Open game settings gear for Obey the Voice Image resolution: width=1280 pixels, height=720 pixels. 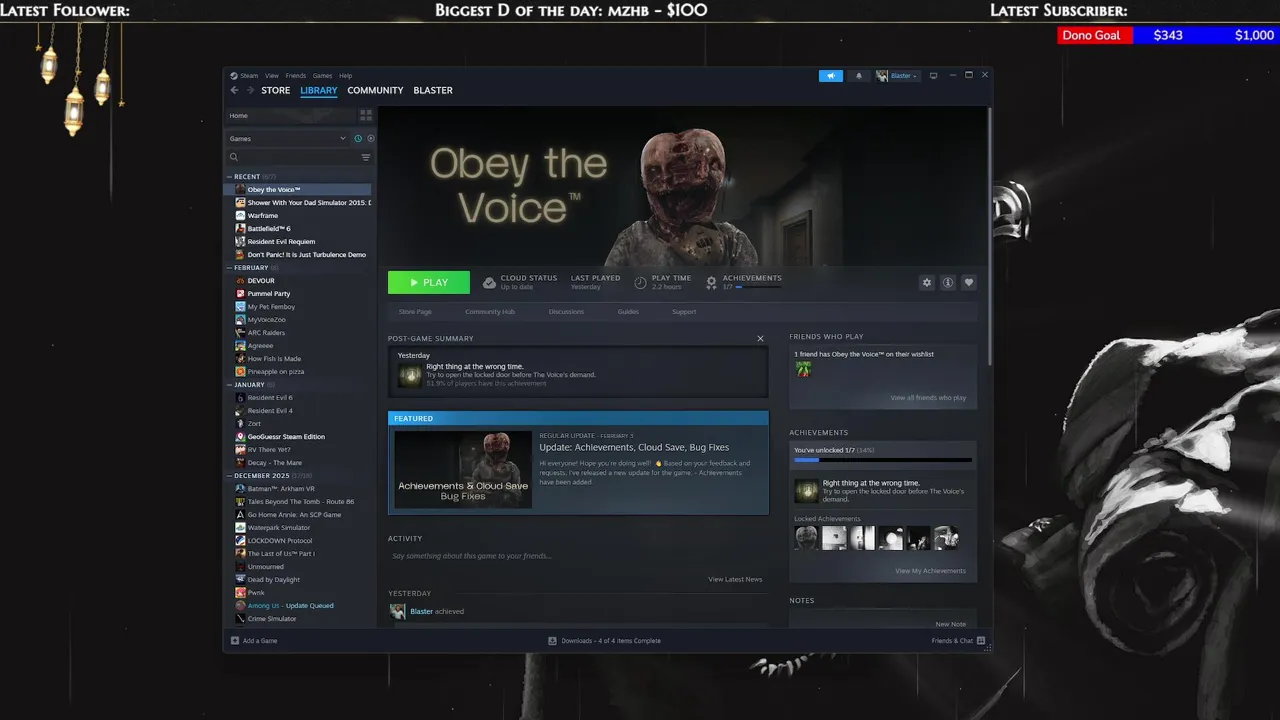(927, 283)
